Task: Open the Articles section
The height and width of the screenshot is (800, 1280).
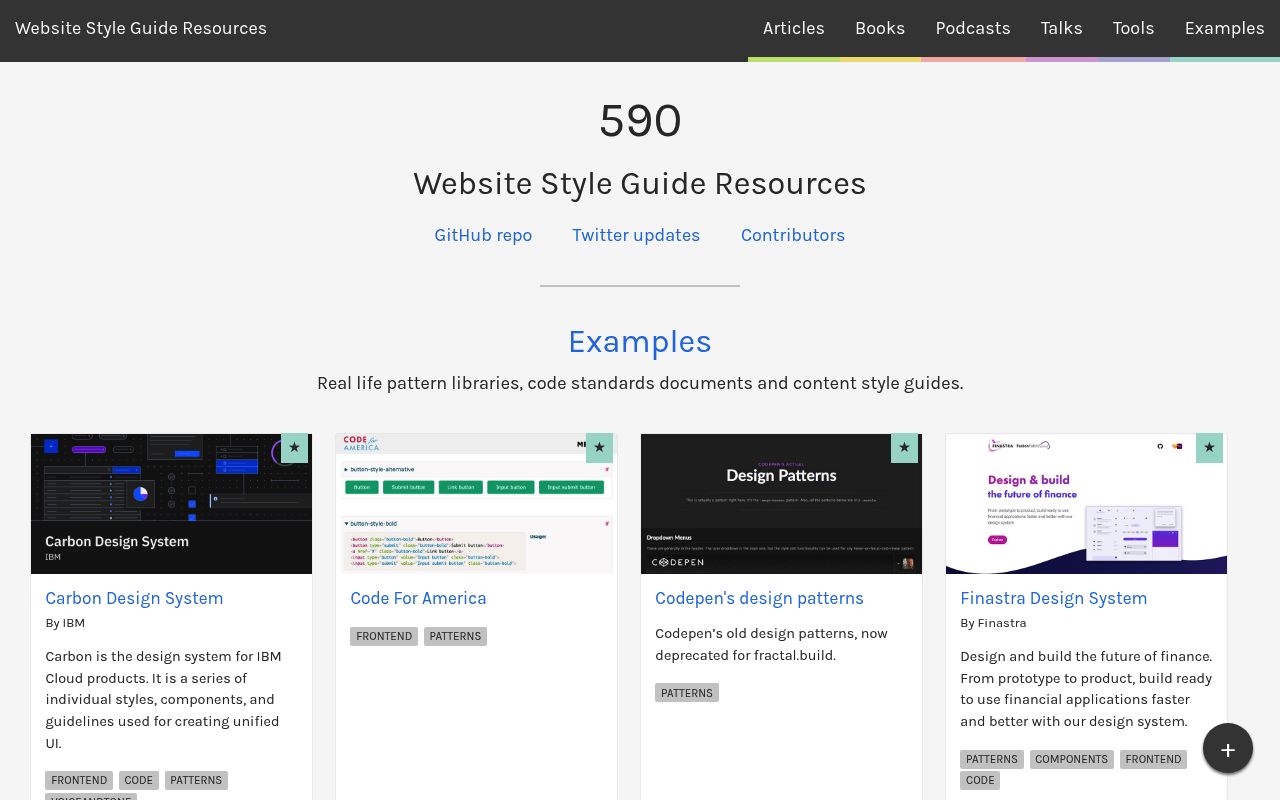Action: [x=793, y=28]
